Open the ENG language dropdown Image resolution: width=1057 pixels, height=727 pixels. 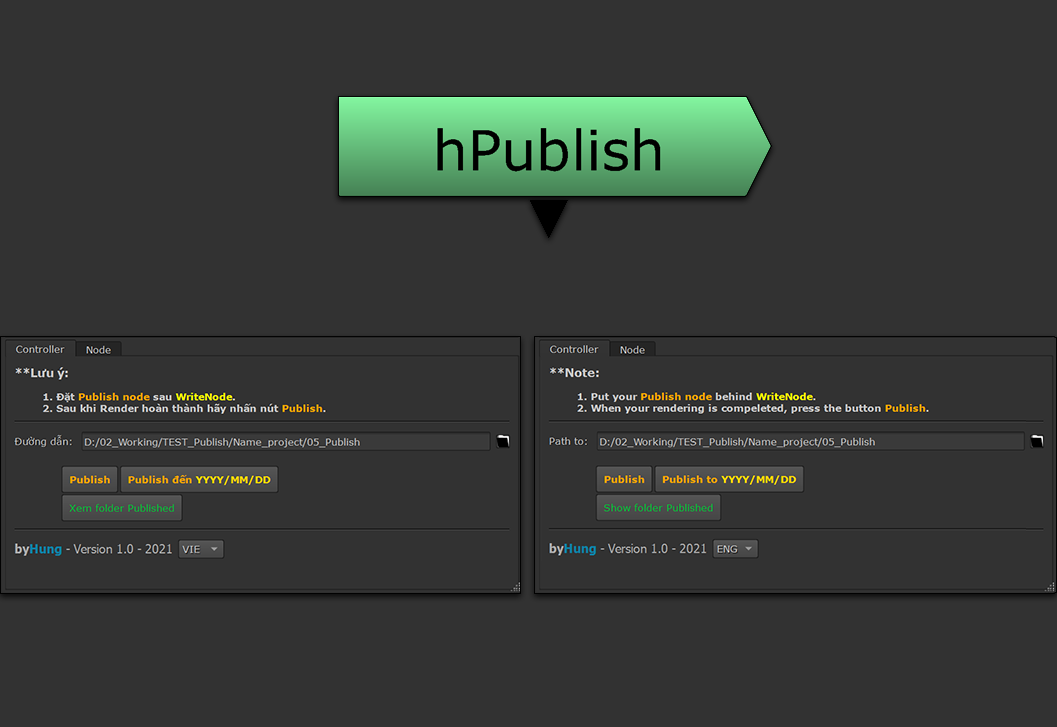[x=735, y=549]
